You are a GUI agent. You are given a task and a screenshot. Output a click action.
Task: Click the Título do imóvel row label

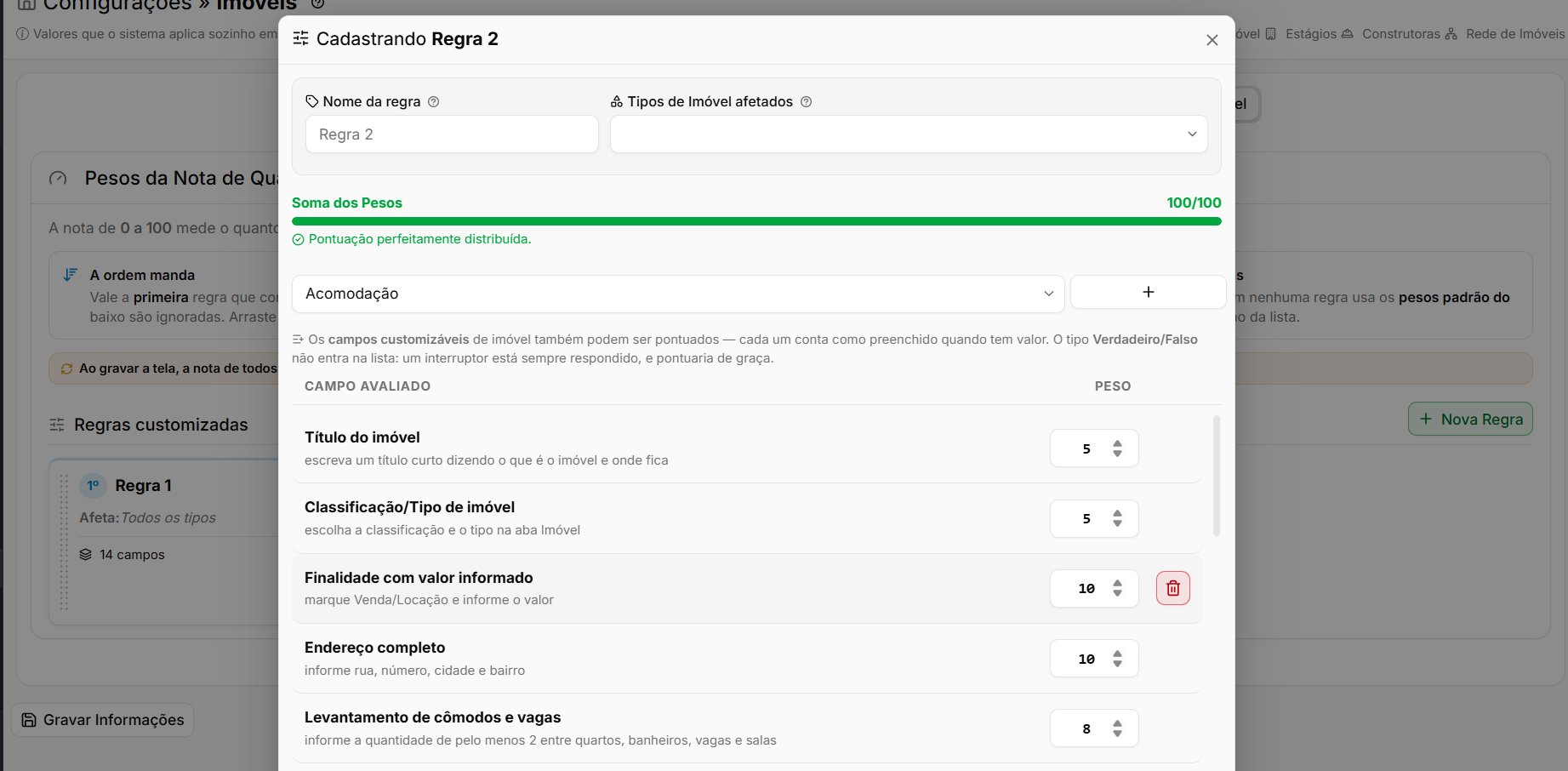362,437
